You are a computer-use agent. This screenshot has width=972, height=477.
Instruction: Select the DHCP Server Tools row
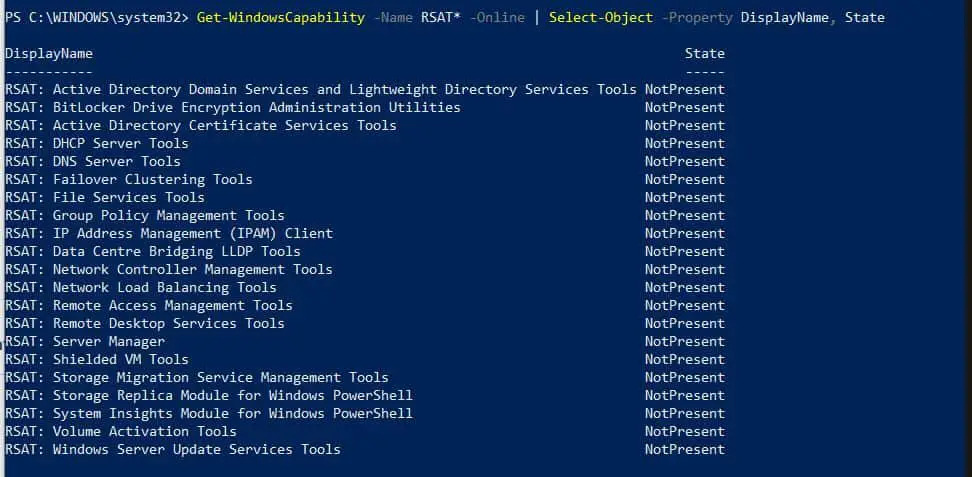point(96,143)
